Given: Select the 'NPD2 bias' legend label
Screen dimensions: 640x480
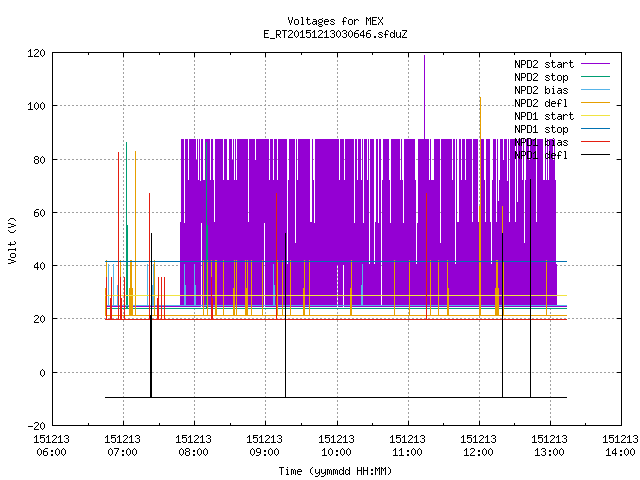Looking at the screenshot, I should [541, 90].
